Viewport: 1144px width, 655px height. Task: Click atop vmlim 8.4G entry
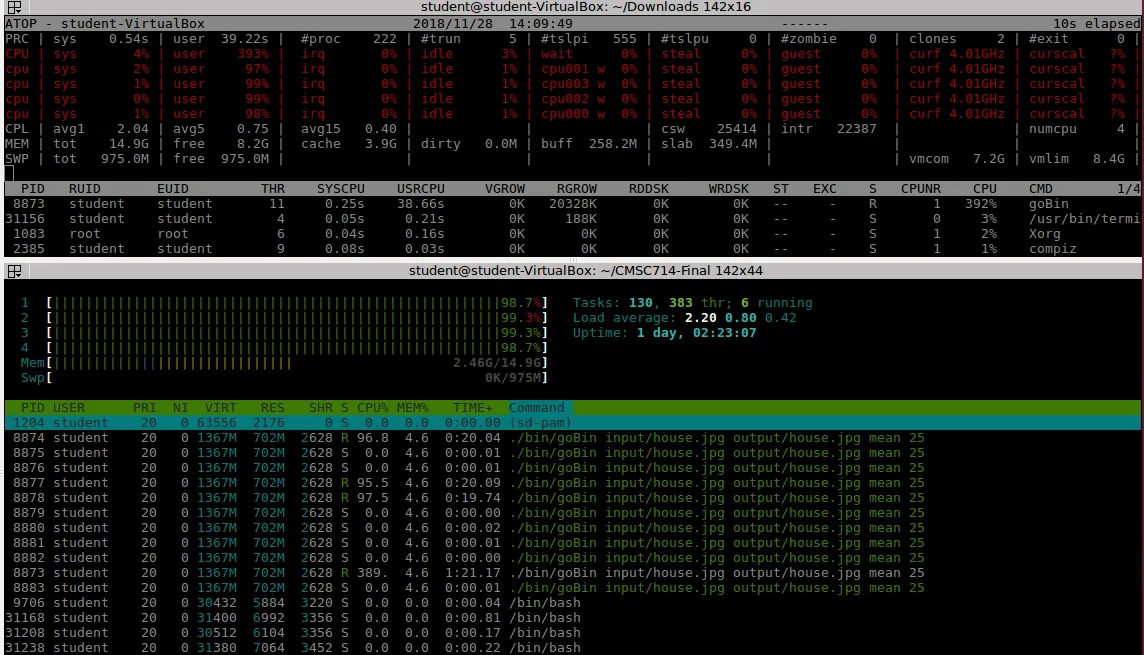click(x=1077, y=159)
